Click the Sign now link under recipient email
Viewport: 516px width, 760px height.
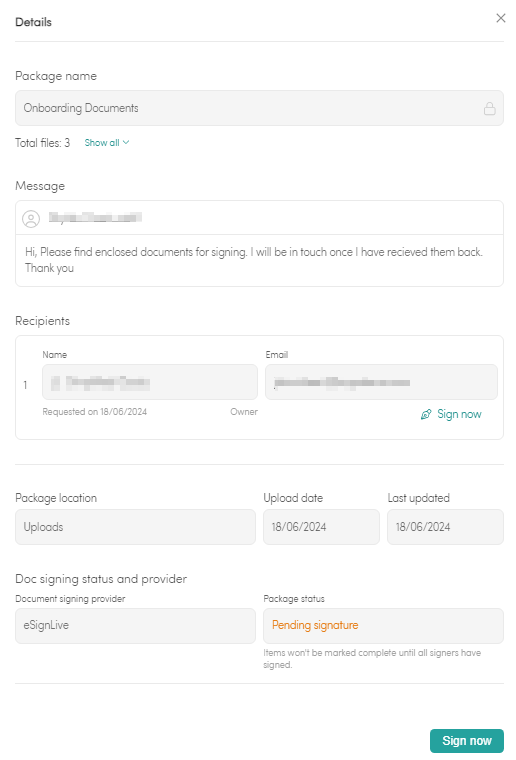tap(459, 414)
